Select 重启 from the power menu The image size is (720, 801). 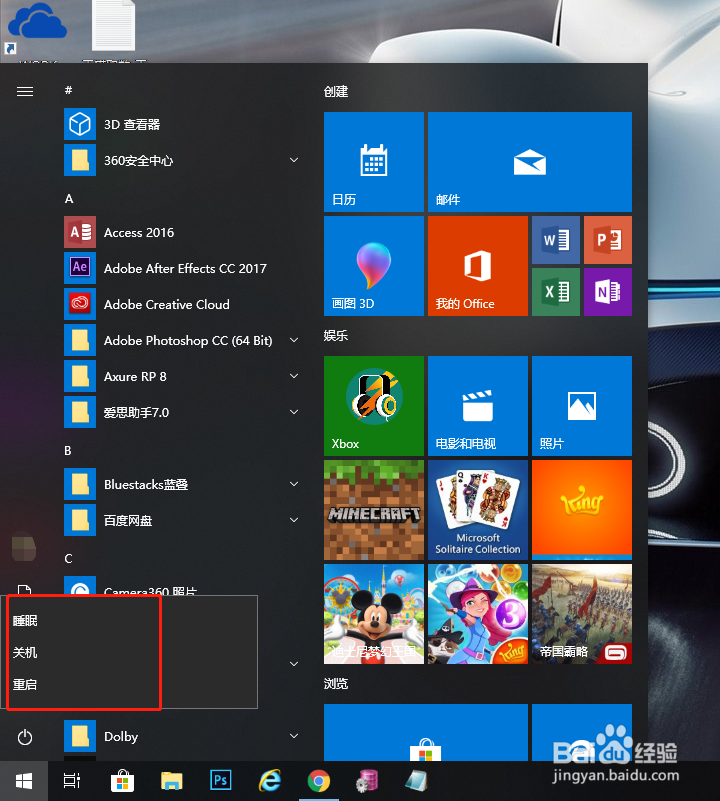[25, 684]
